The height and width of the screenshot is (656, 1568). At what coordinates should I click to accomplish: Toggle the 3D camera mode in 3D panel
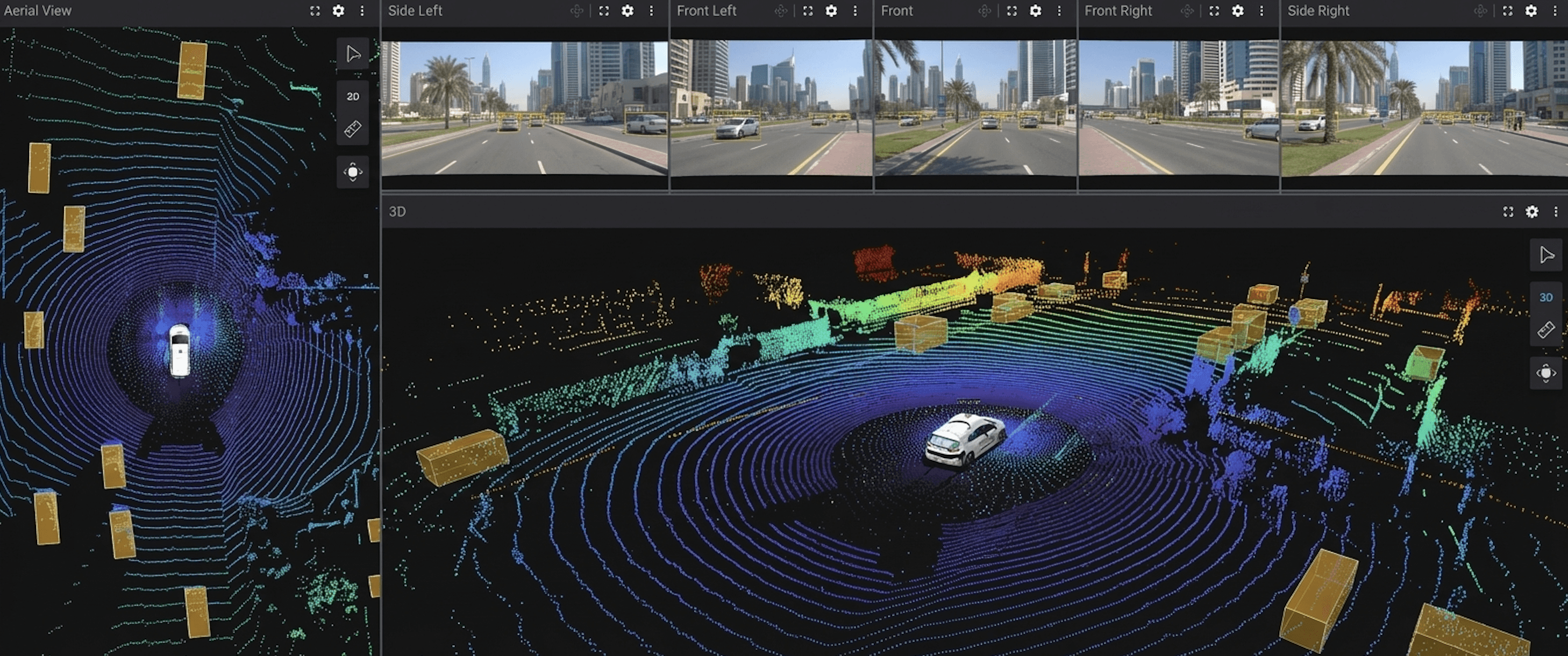pos(1546,297)
